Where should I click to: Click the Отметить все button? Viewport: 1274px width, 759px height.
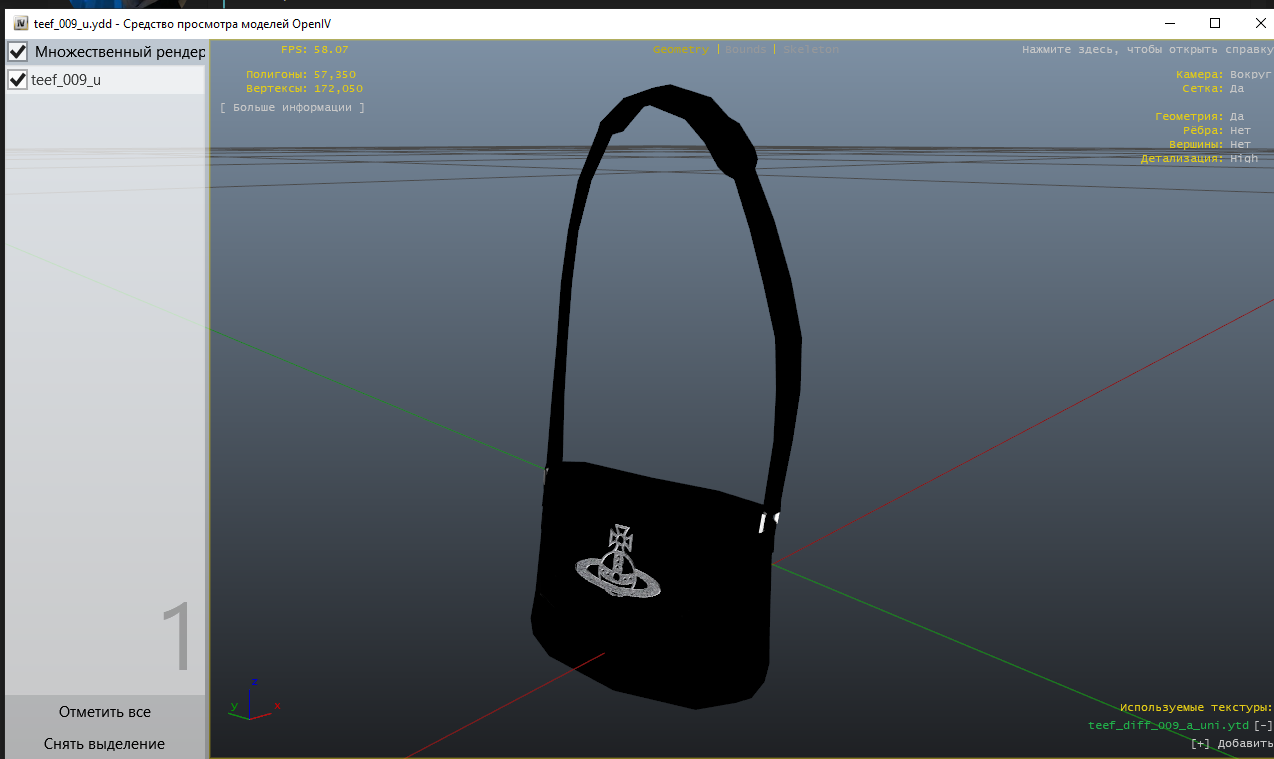[x=105, y=712]
